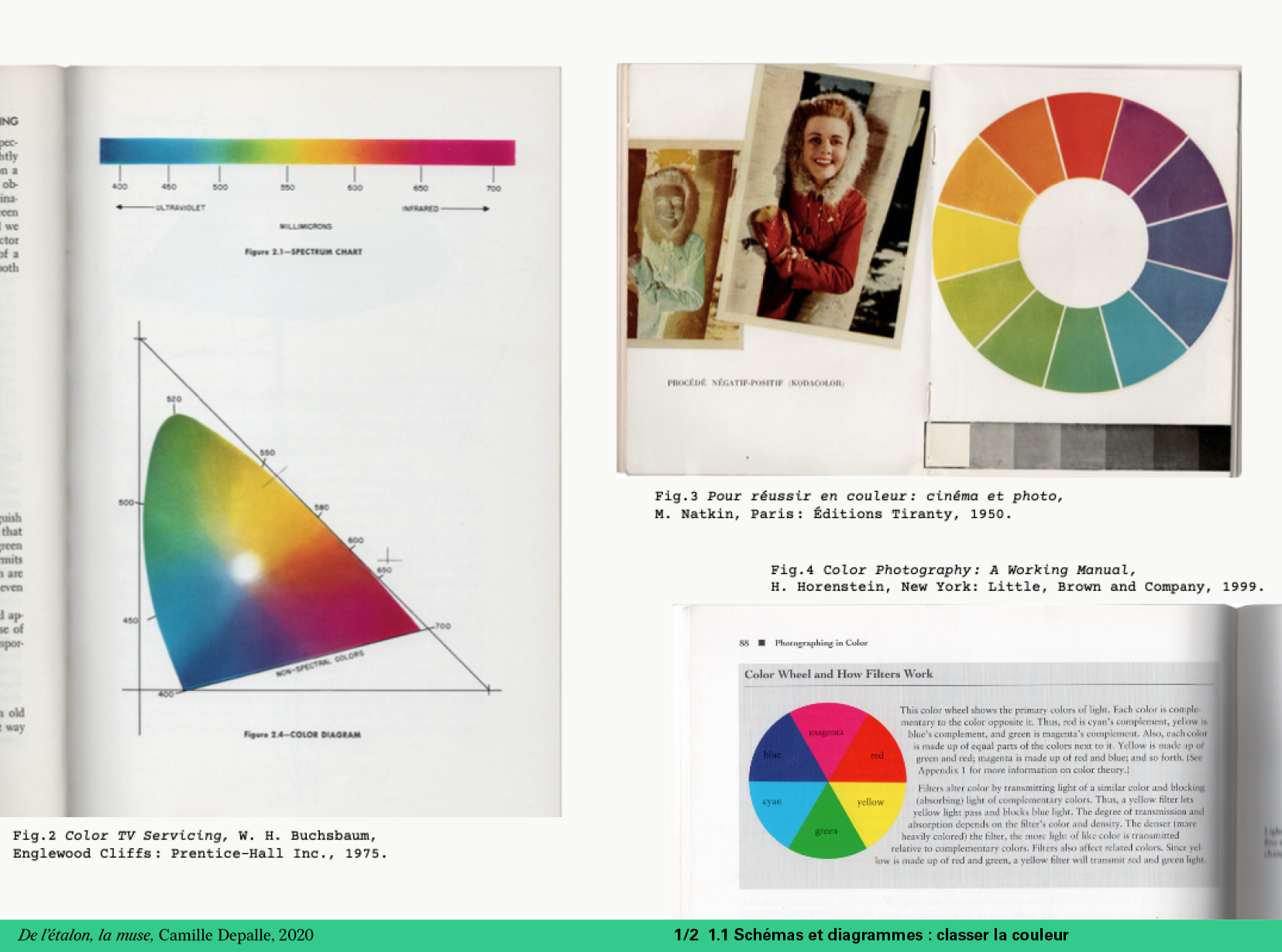Click the '580' wavelength label on color diagram
Screen dimensions: 1282x952
point(321,507)
